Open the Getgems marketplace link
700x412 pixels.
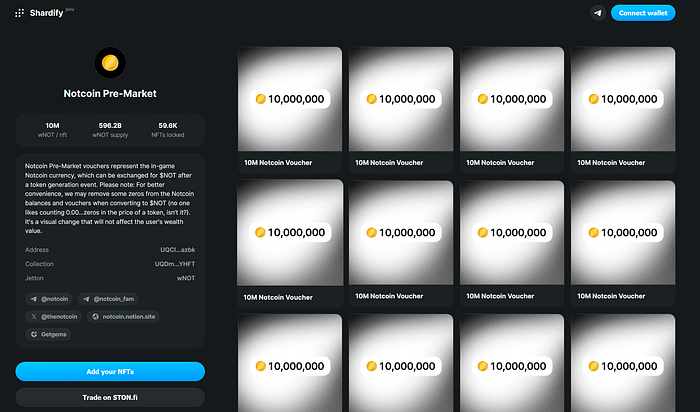[x=48, y=334]
